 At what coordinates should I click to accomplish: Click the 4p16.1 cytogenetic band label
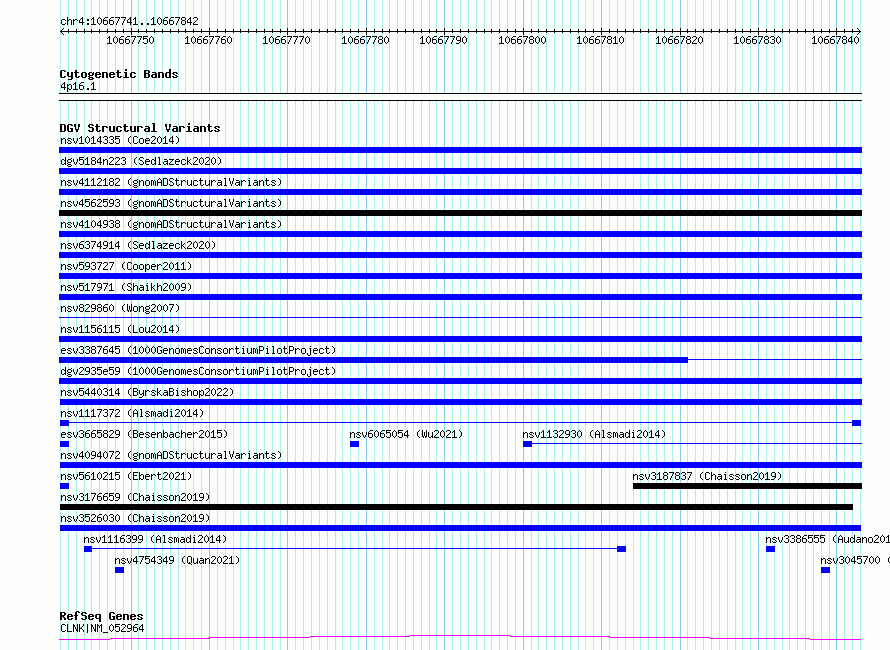point(78,86)
